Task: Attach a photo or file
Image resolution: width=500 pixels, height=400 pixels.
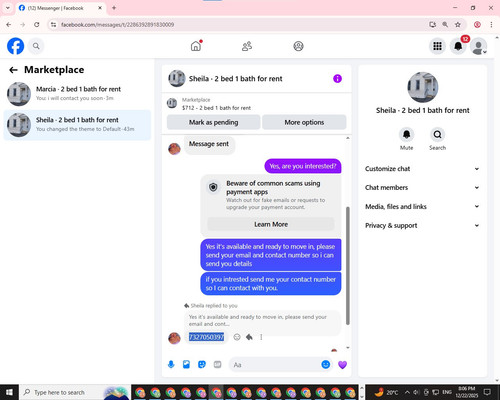Action: (x=186, y=364)
